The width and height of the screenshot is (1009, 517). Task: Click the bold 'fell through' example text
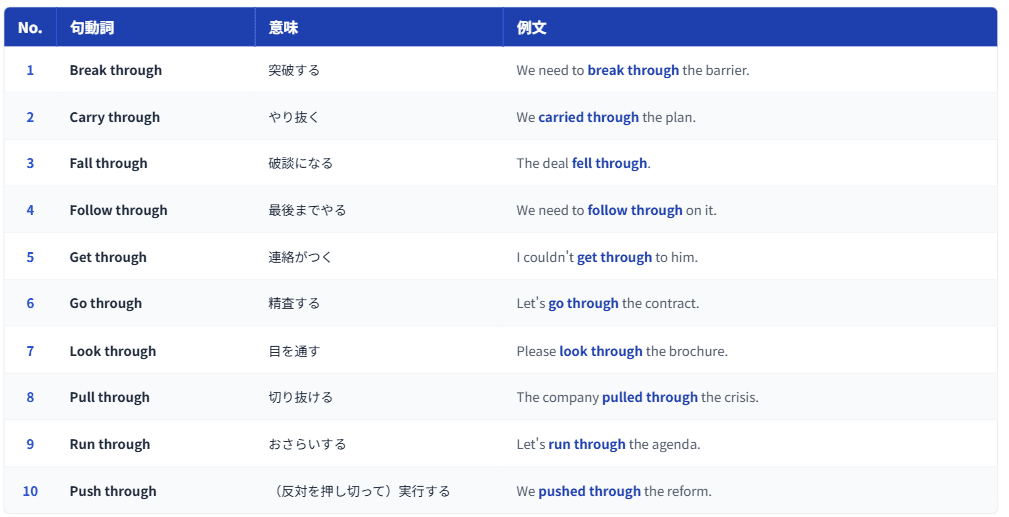point(609,164)
